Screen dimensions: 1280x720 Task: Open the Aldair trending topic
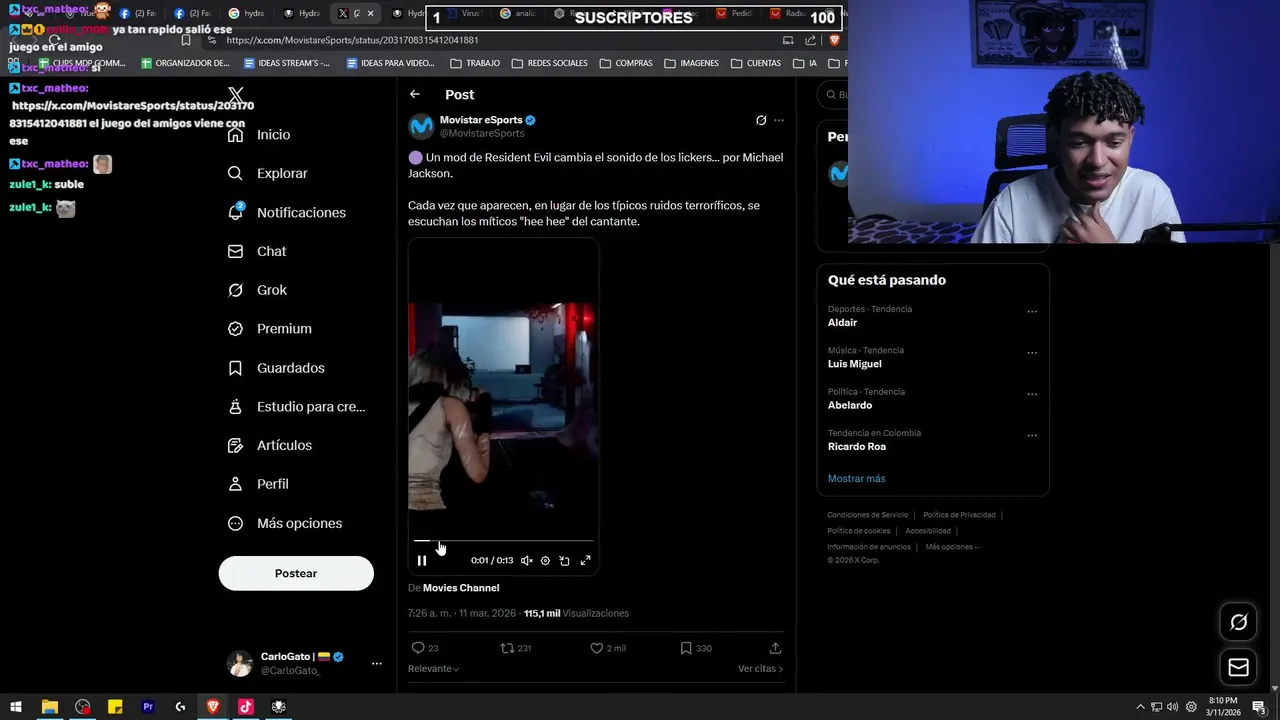842,323
